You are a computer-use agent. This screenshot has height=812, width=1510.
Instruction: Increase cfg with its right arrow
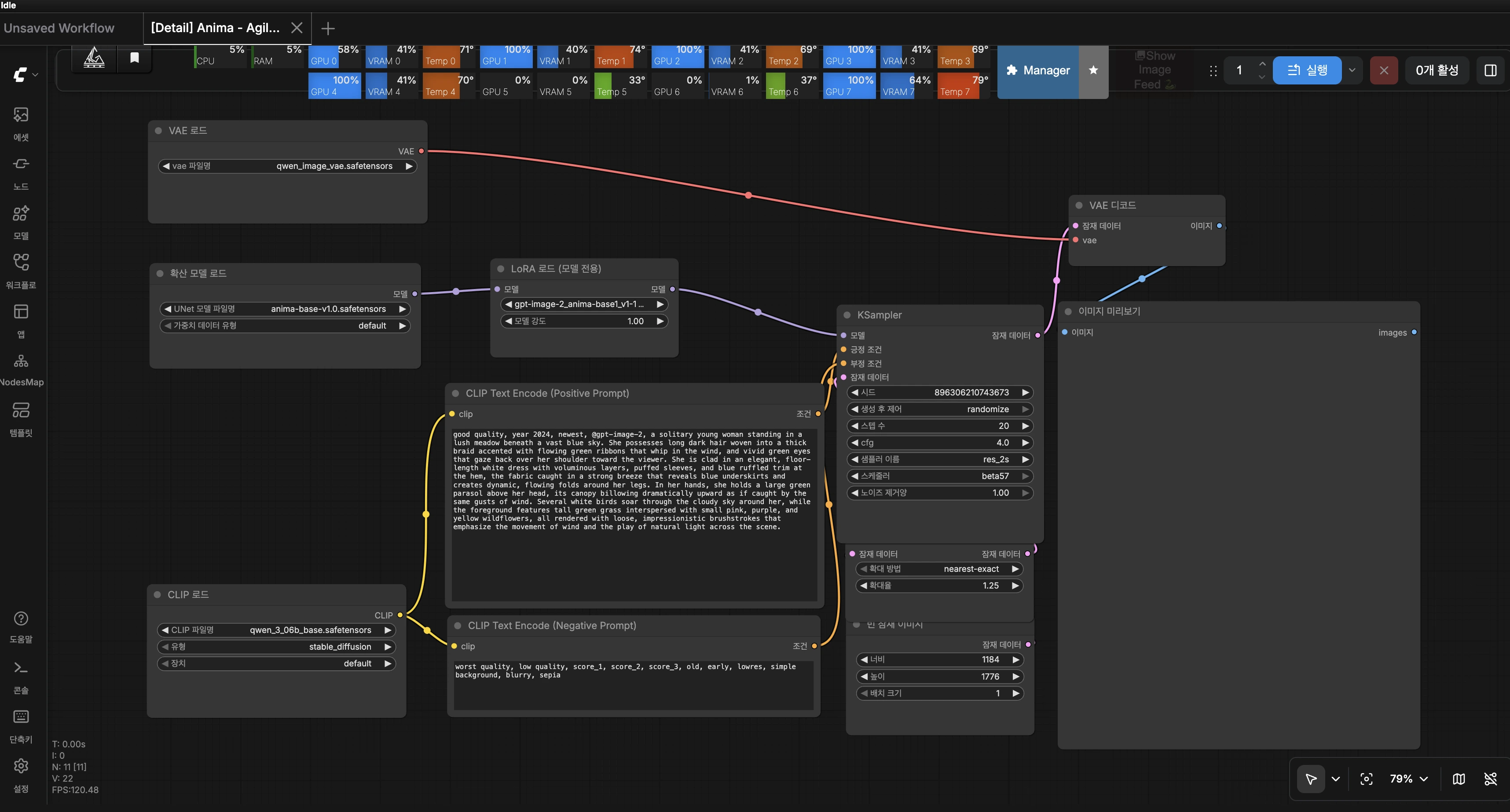tap(1025, 443)
